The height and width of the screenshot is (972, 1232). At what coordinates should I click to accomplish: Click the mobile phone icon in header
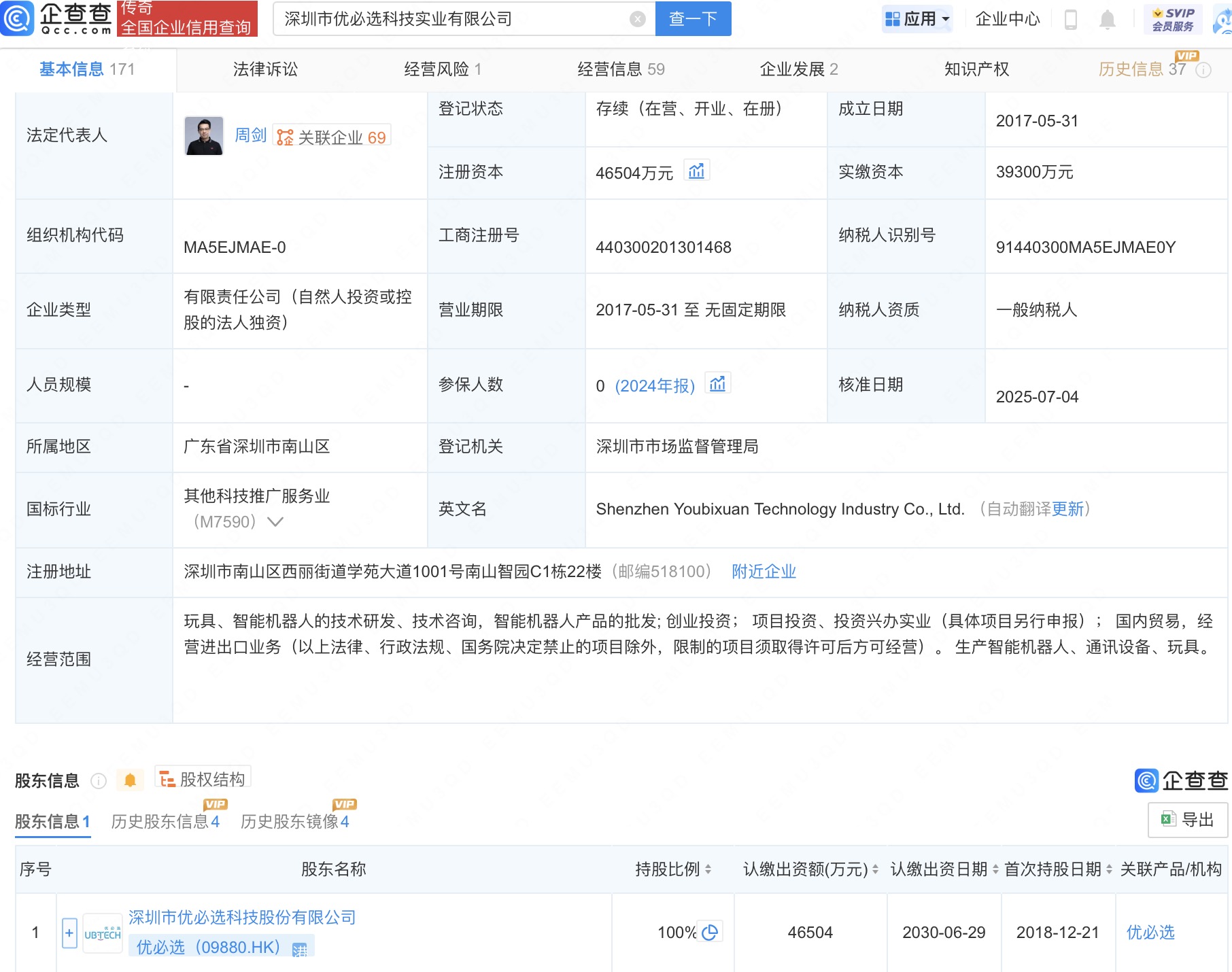(x=1070, y=20)
